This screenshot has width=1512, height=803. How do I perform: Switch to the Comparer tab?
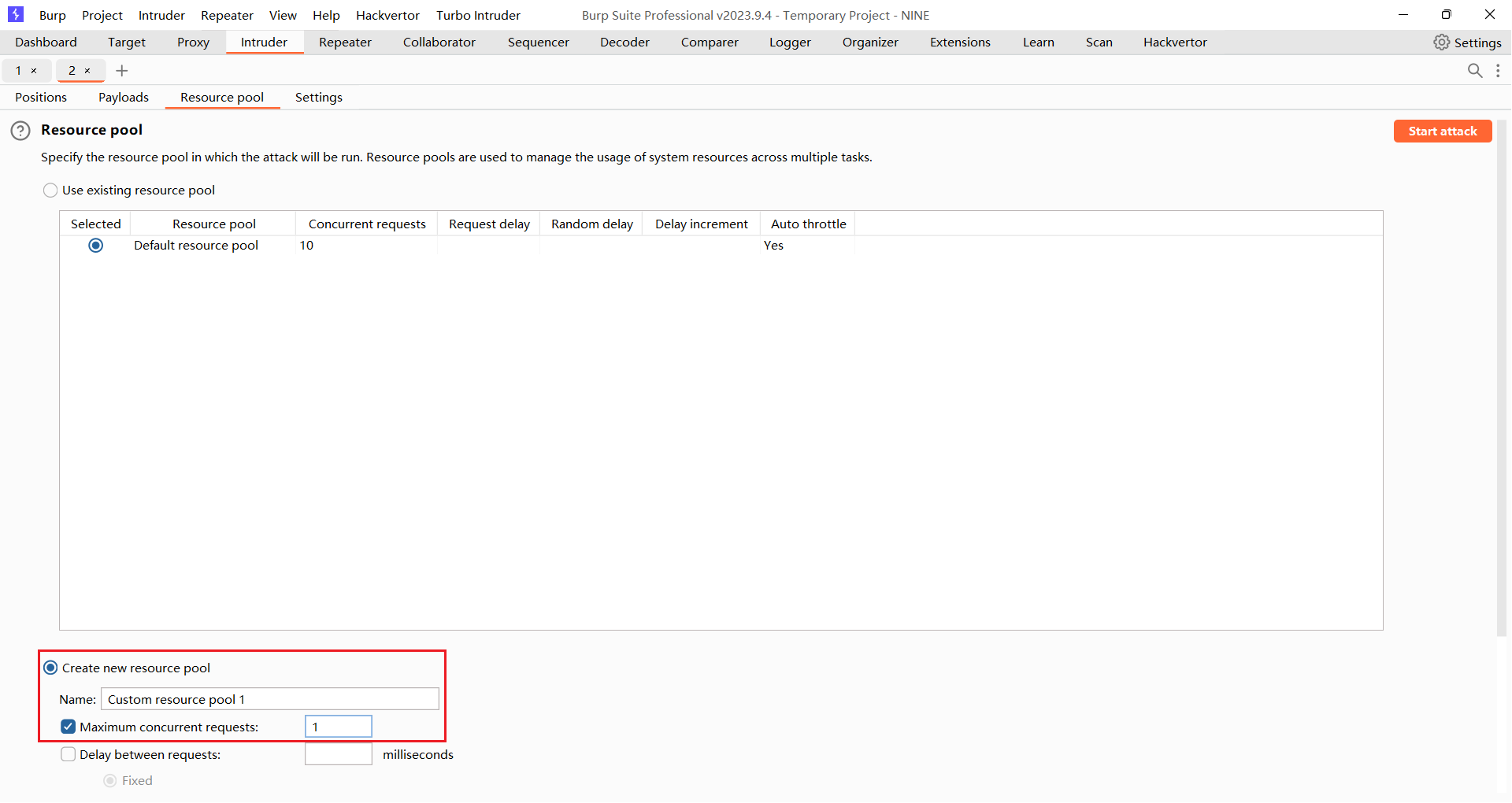click(x=710, y=43)
